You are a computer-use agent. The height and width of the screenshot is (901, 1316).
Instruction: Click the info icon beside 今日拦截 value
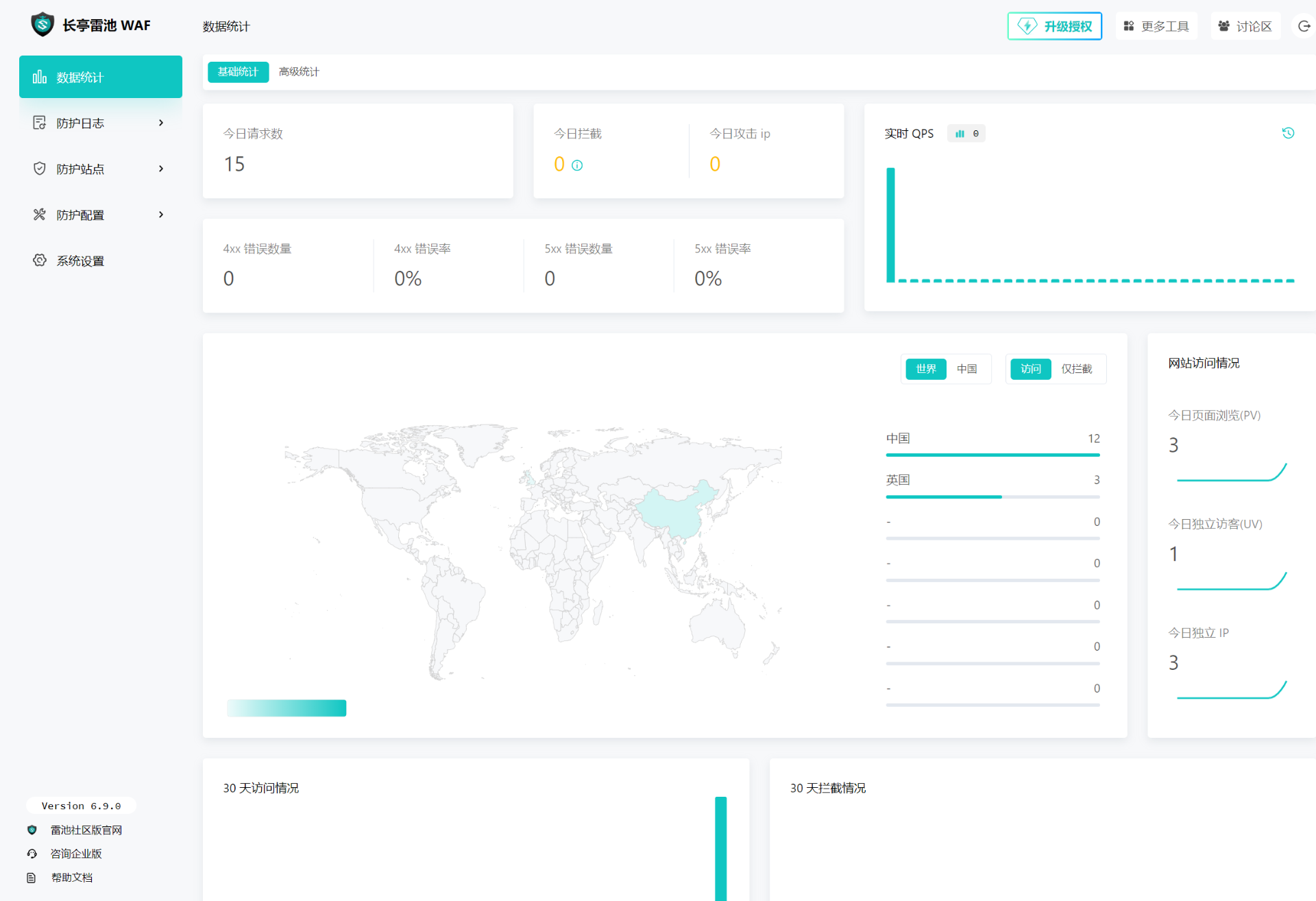577,165
